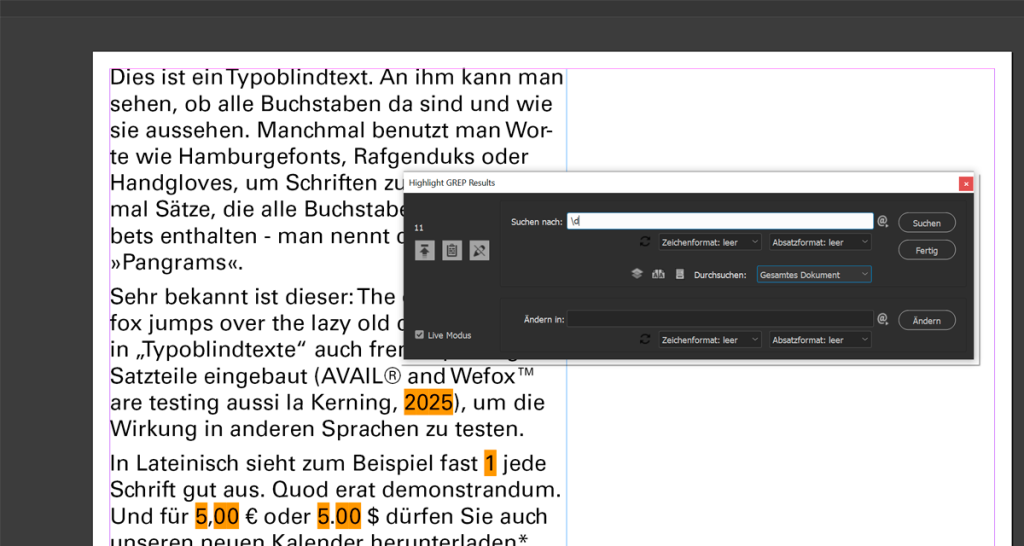
Task: Click the word Lateinisch in document
Action: 187,463
